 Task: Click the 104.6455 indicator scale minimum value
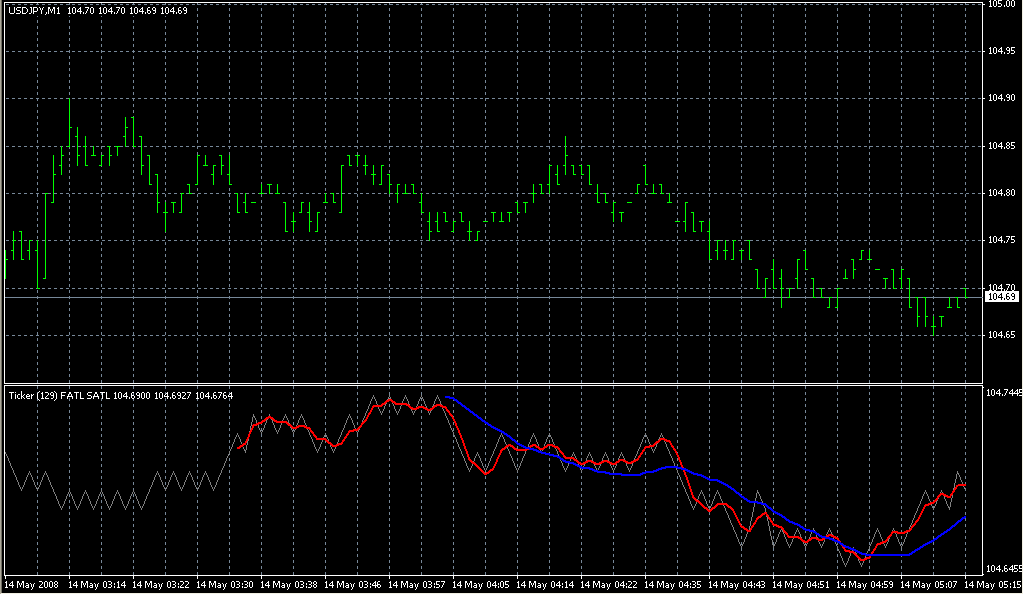(x=1003, y=568)
